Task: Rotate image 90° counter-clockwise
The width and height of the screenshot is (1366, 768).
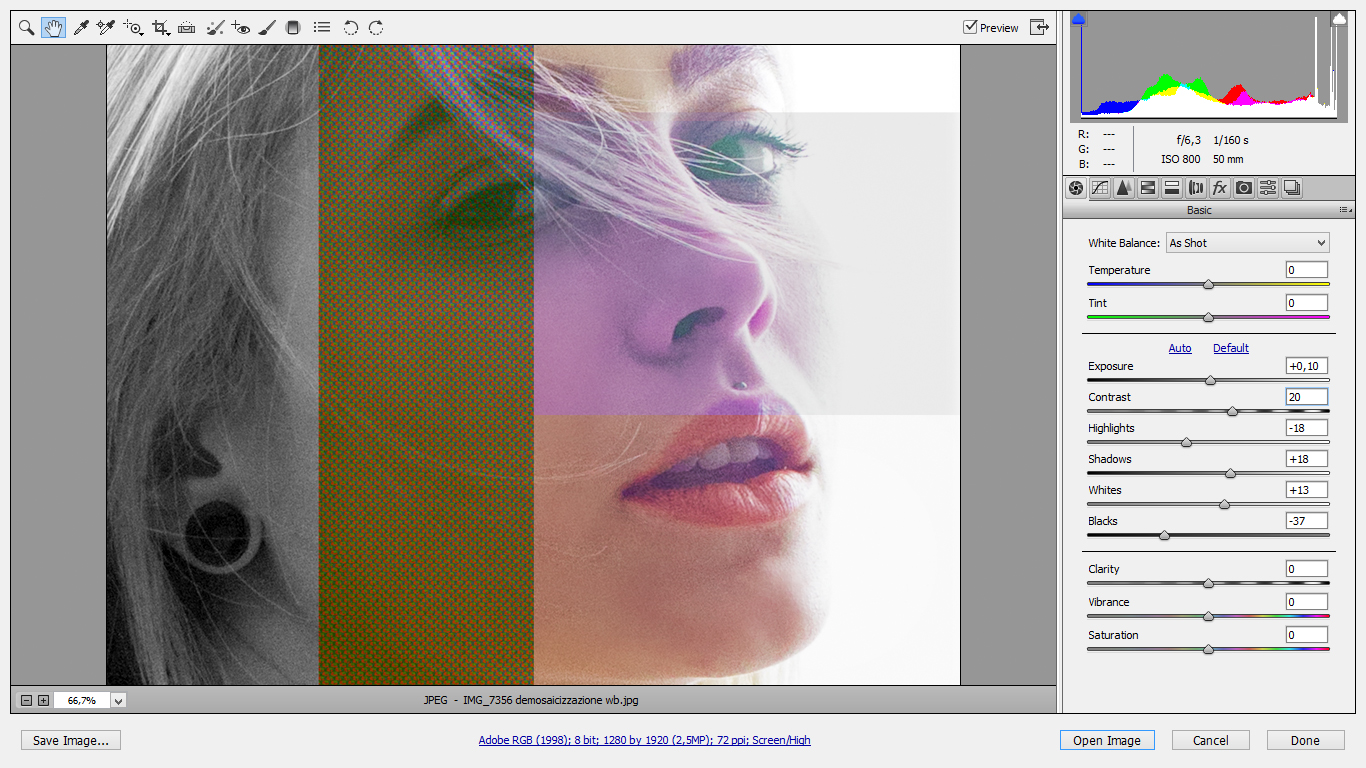Action: (351, 28)
